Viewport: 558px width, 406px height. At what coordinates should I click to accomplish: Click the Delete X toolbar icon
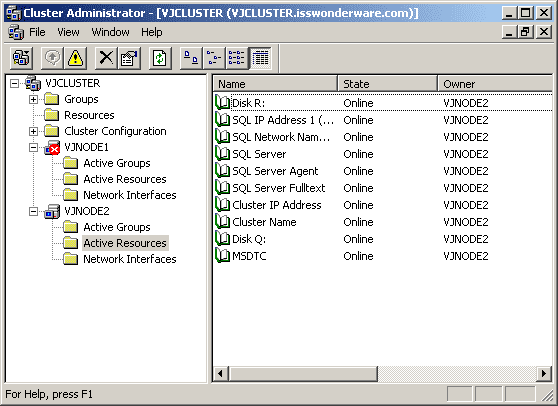[106, 58]
